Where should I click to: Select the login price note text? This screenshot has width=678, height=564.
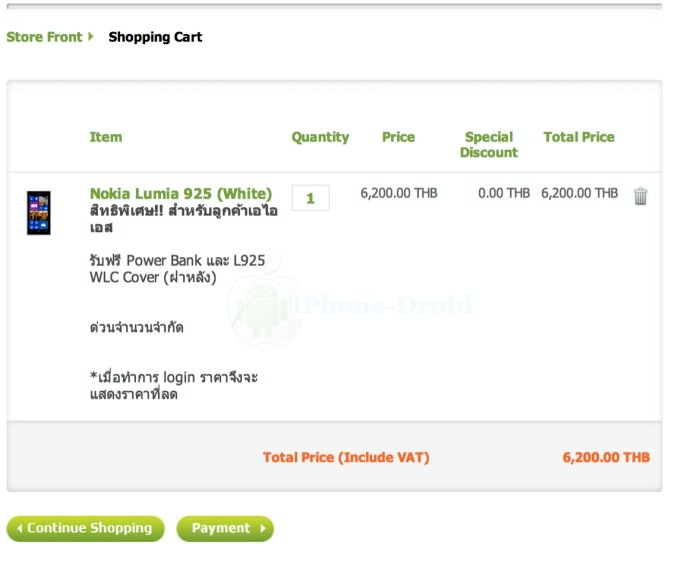tap(174, 385)
